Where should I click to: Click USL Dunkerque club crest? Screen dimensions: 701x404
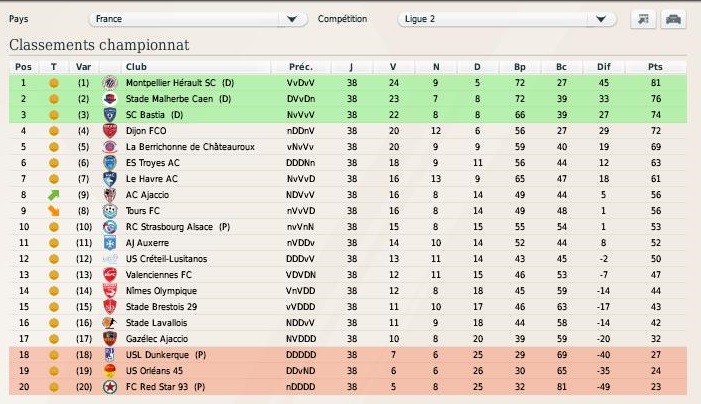tap(110, 355)
